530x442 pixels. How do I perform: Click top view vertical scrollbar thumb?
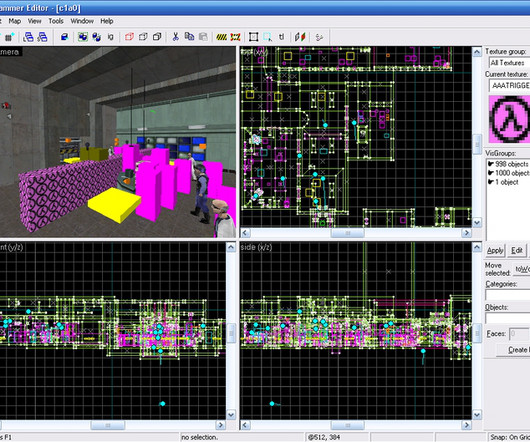click(x=477, y=144)
